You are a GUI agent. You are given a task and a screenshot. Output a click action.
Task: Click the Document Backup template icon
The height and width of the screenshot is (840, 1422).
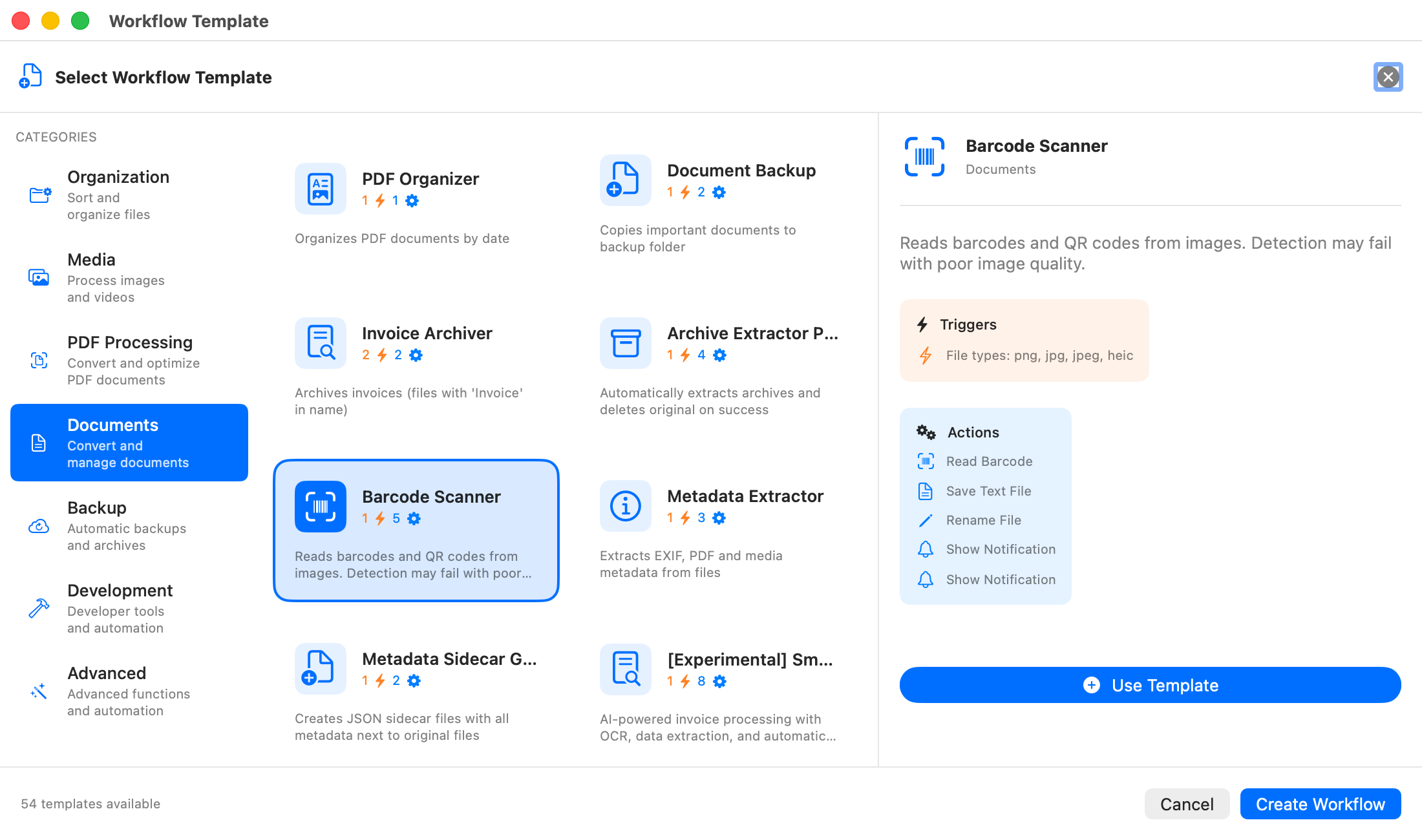click(626, 180)
